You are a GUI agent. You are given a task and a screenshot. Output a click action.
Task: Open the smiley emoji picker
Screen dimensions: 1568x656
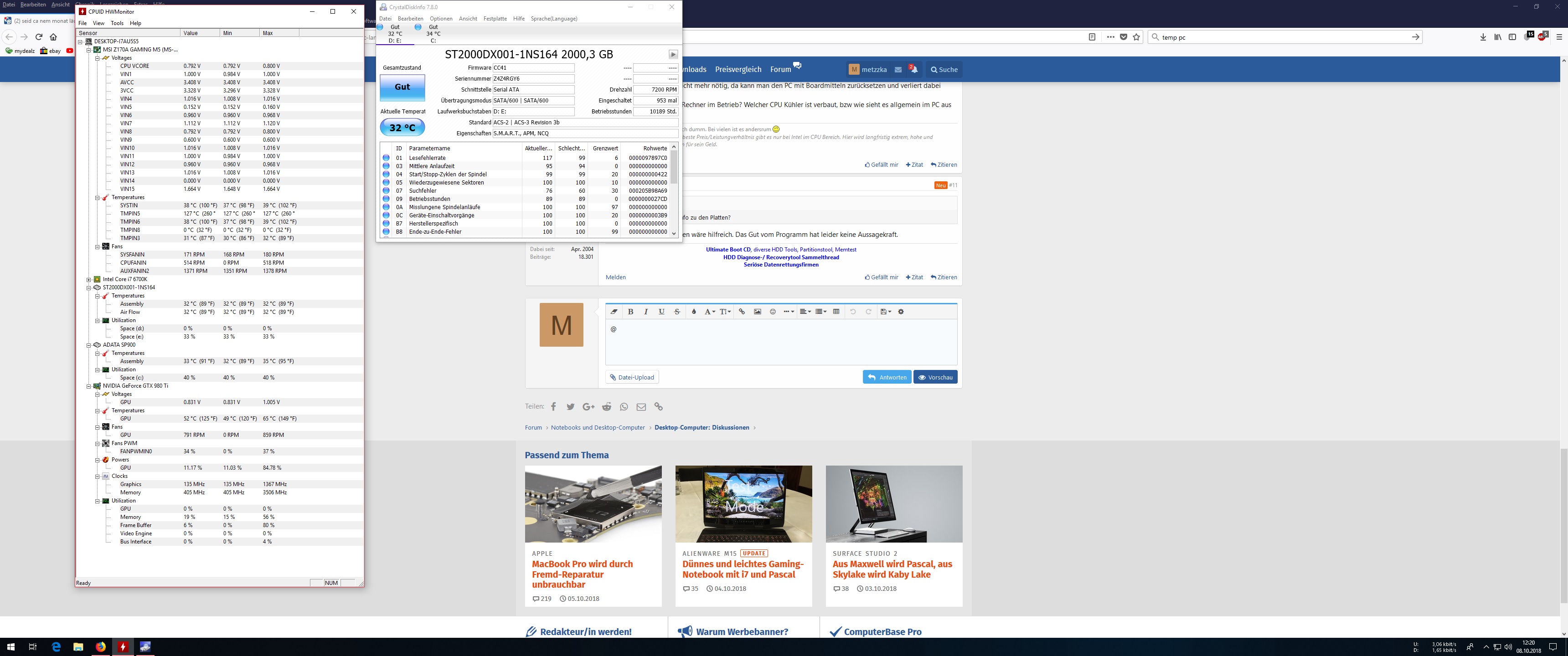click(x=773, y=312)
